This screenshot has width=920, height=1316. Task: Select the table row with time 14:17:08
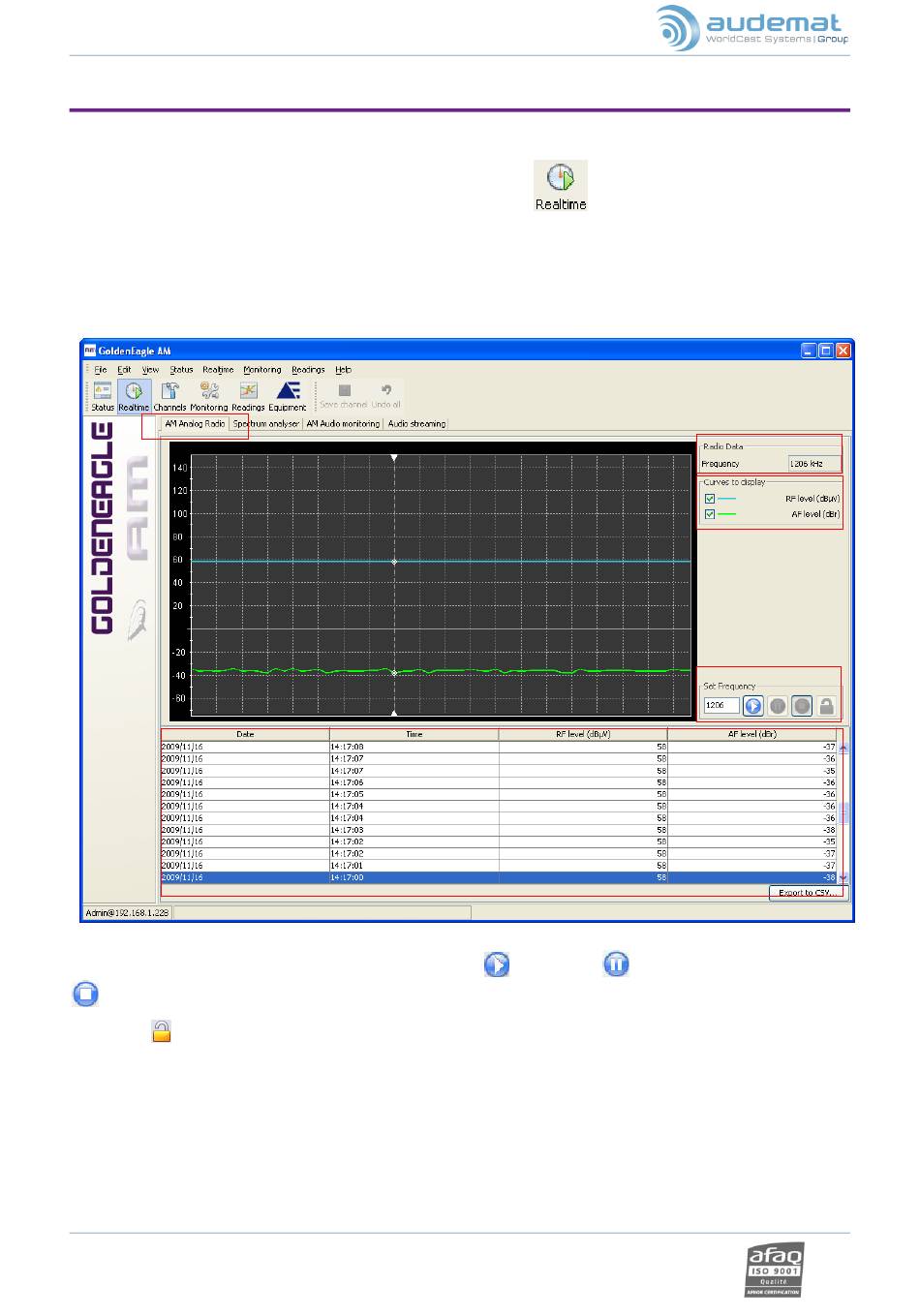[x=499, y=748]
